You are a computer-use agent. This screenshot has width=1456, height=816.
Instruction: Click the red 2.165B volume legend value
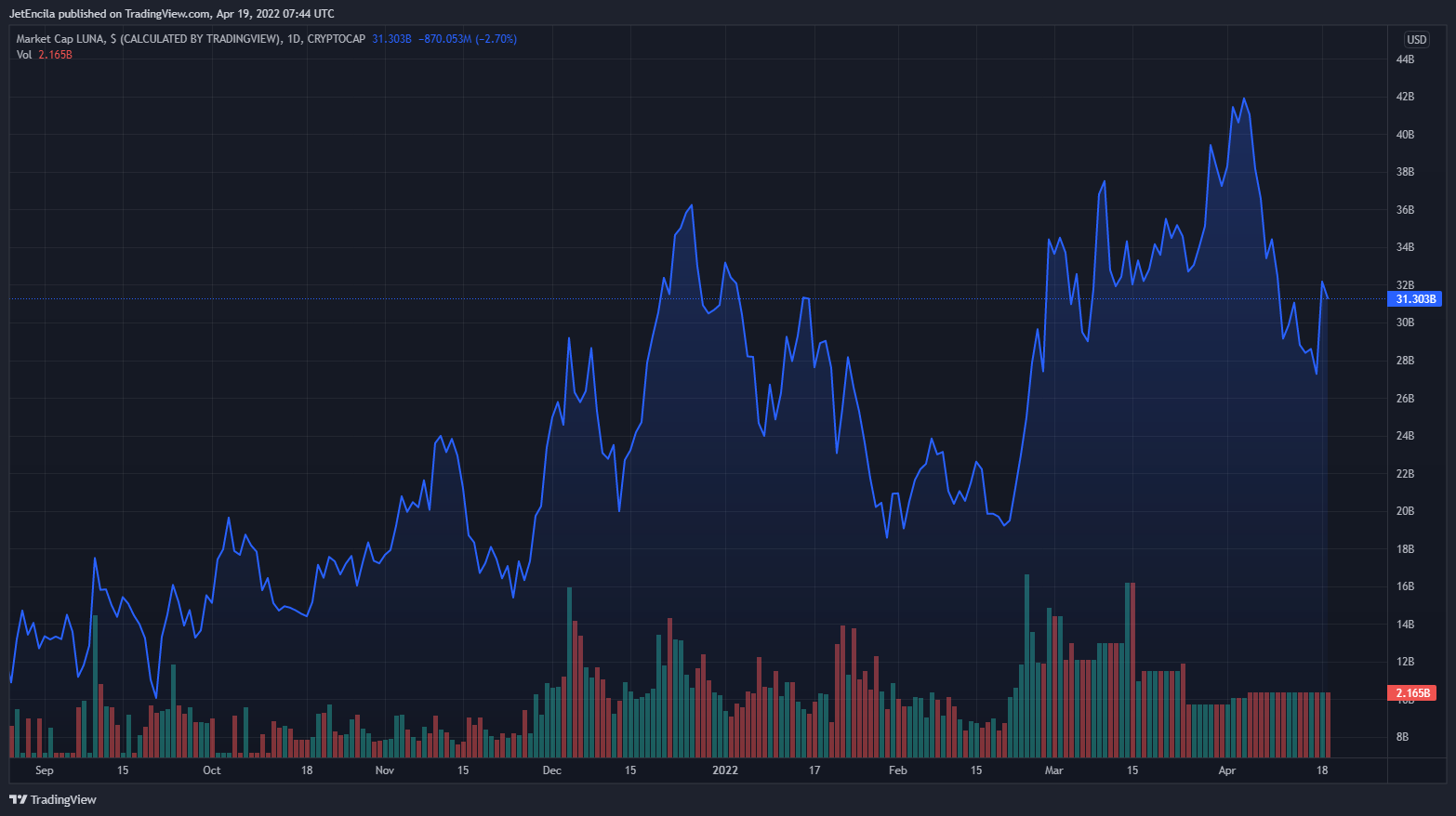coord(55,55)
